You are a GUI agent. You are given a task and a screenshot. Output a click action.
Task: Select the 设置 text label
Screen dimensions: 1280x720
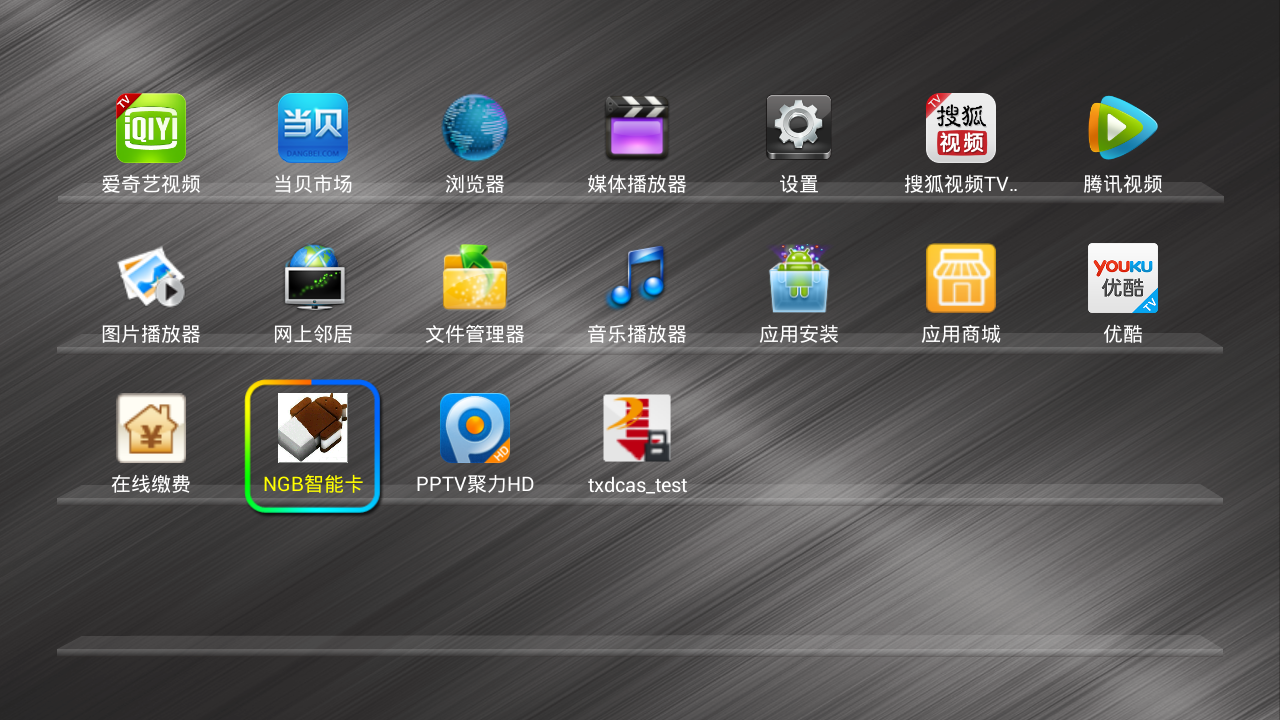(799, 184)
